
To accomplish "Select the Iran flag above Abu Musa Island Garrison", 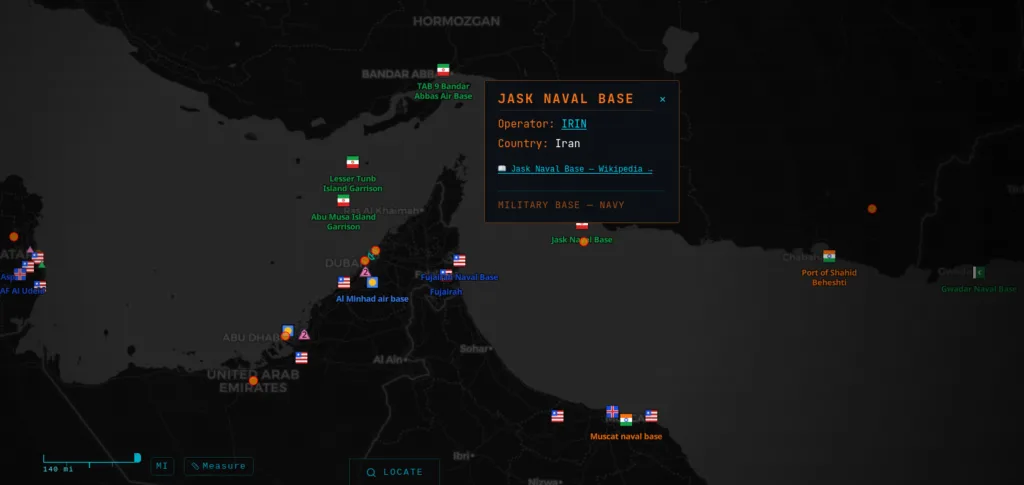I will [343, 200].
